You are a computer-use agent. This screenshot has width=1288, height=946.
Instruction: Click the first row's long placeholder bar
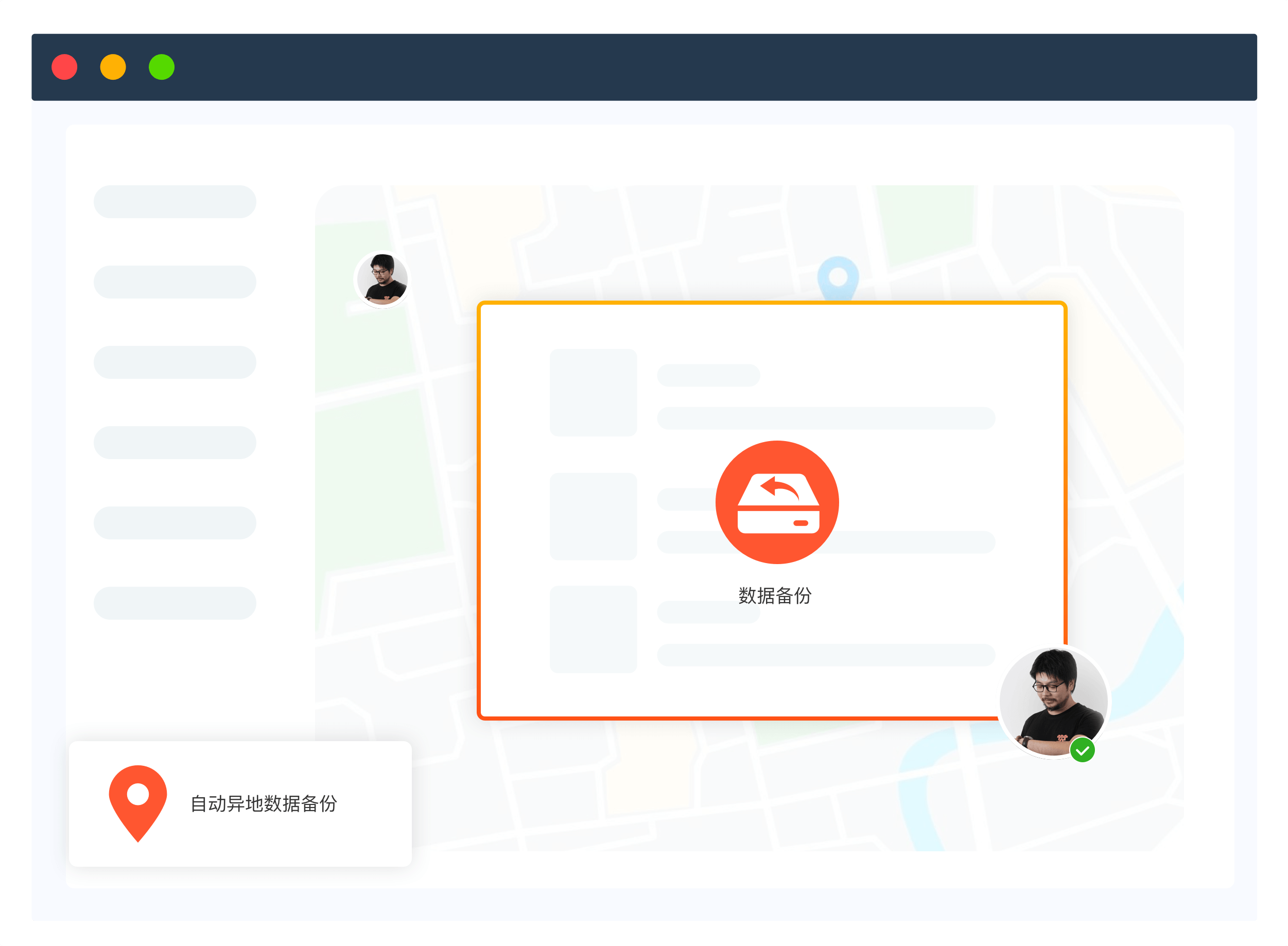(825, 418)
